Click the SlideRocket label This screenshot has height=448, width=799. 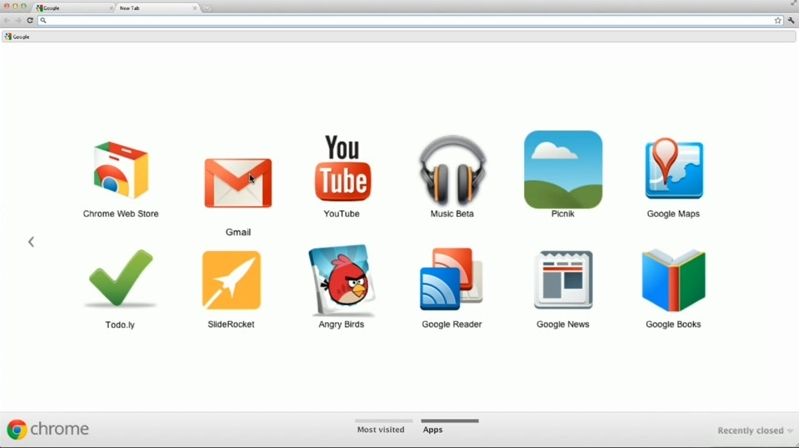231,324
